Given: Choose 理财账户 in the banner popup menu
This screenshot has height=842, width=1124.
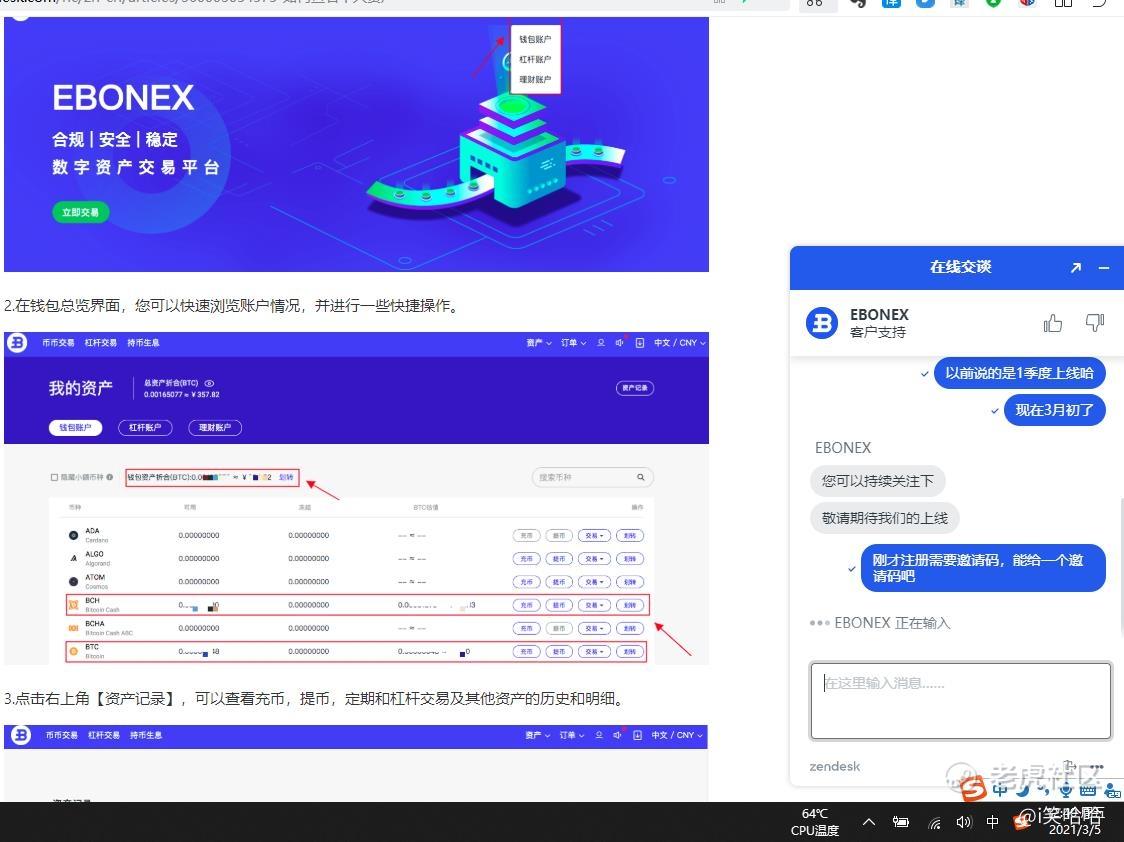Looking at the screenshot, I should click(x=535, y=80).
